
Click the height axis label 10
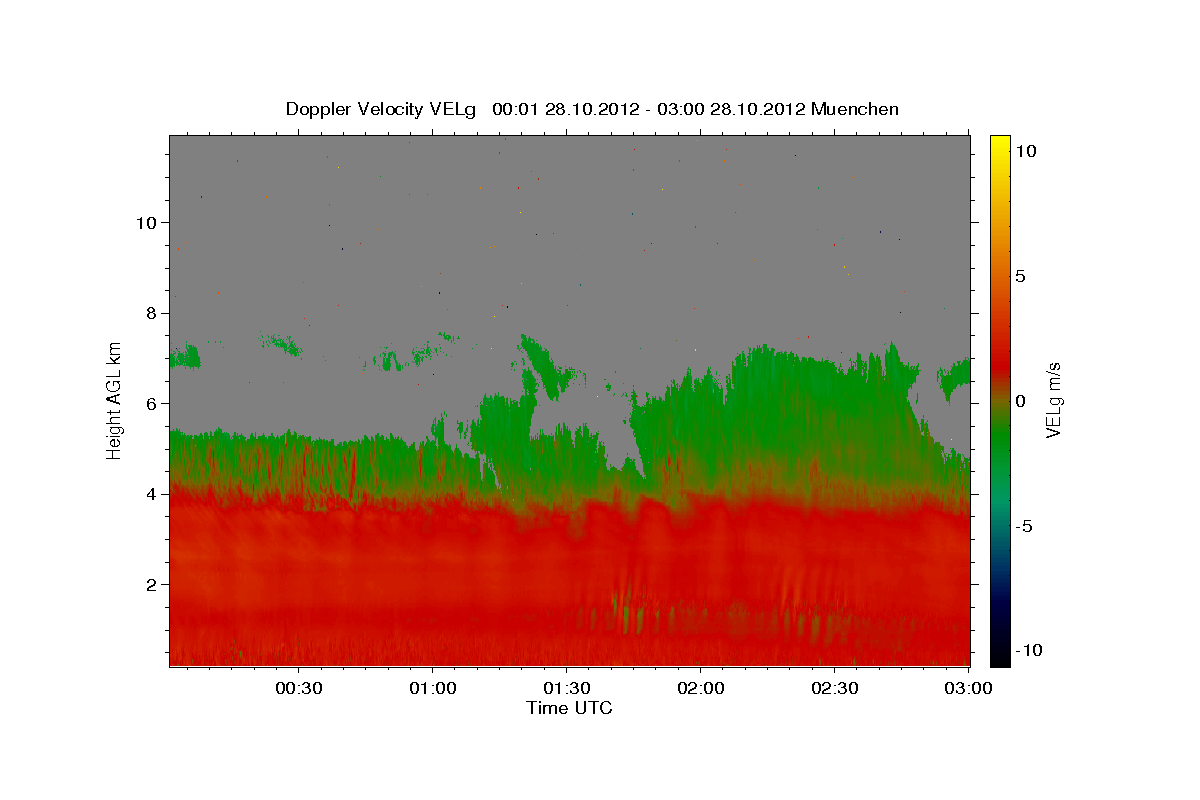(x=145, y=222)
